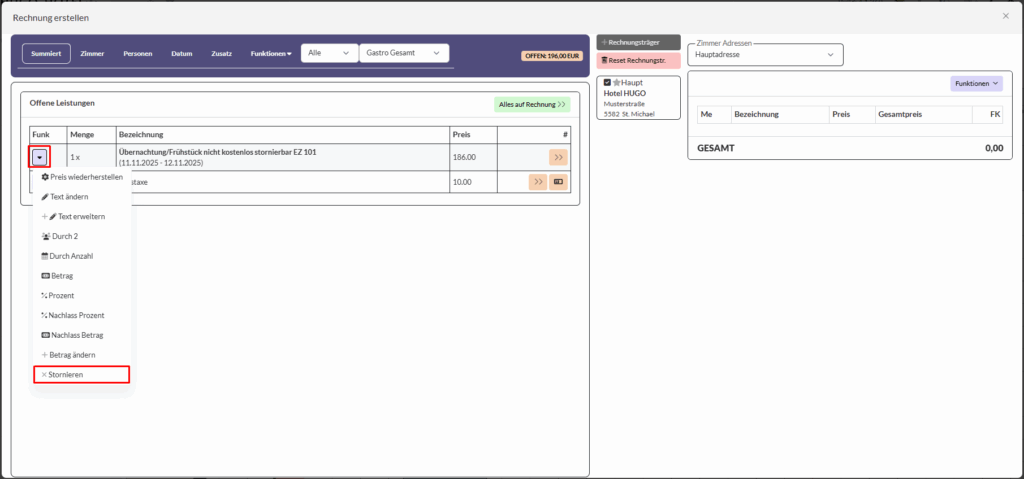The height and width of the screenshot is (479, 1024).
Task: Click the 186.00 price cell
Action: pyautogui.click(x=473, y=157)
